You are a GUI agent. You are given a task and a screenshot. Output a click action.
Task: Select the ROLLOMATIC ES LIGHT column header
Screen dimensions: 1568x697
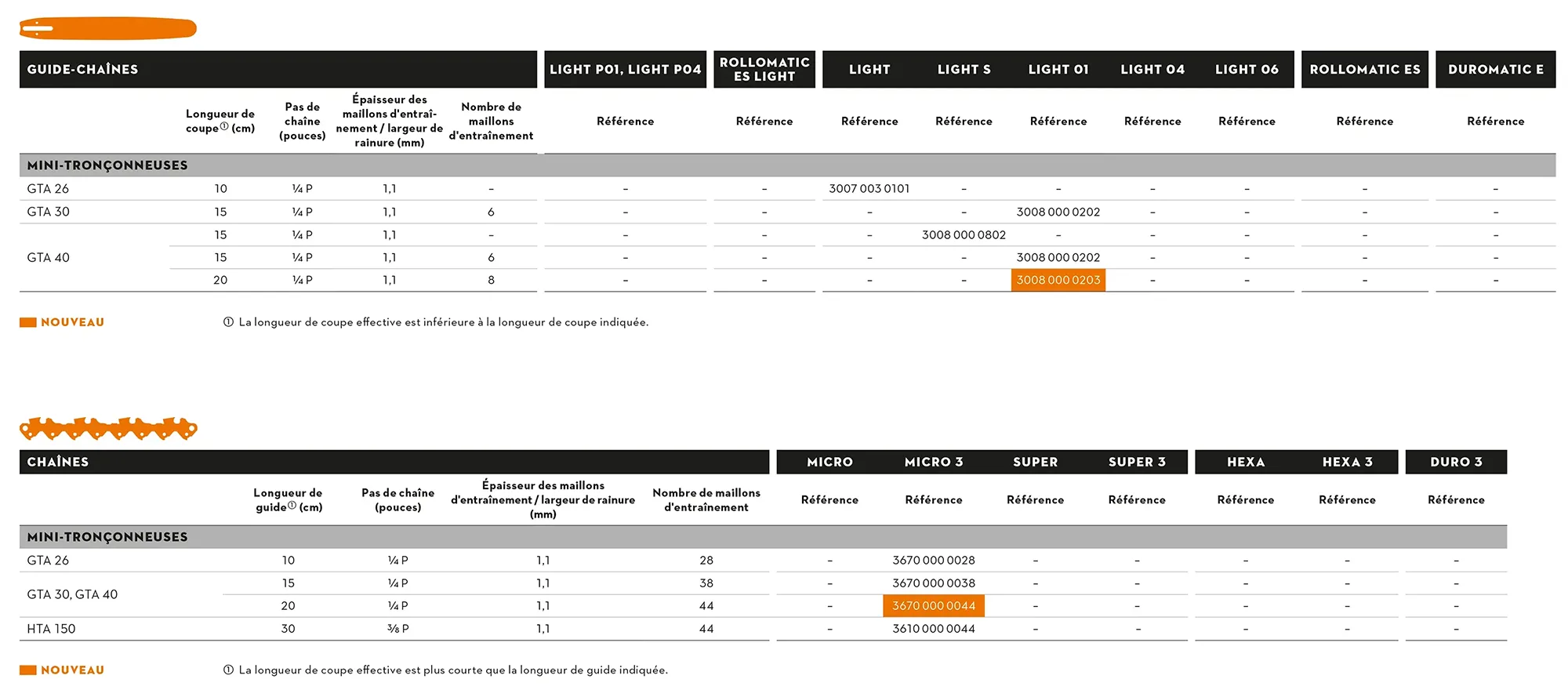pyautogui.click(x=764, y=69)
